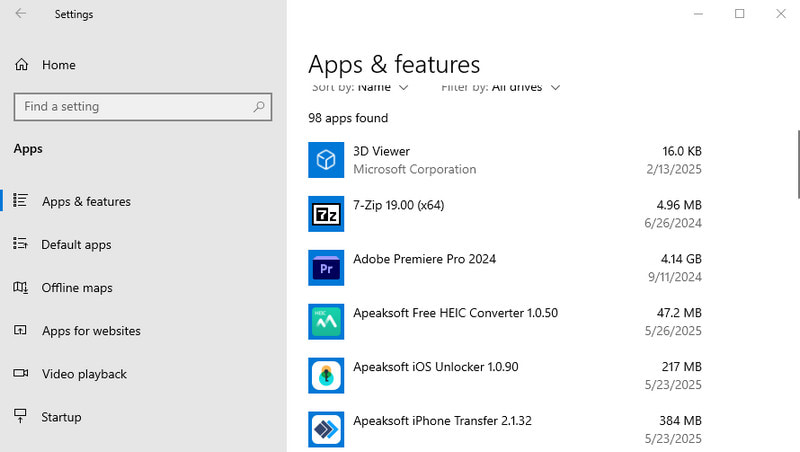Click the 98 apps found text

(x=348, y=118)
